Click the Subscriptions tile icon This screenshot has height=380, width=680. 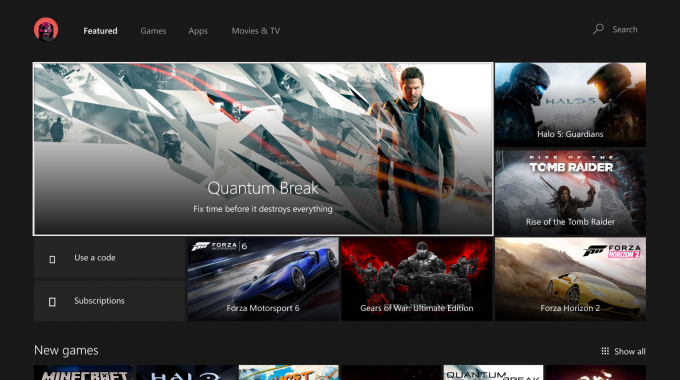52,301
